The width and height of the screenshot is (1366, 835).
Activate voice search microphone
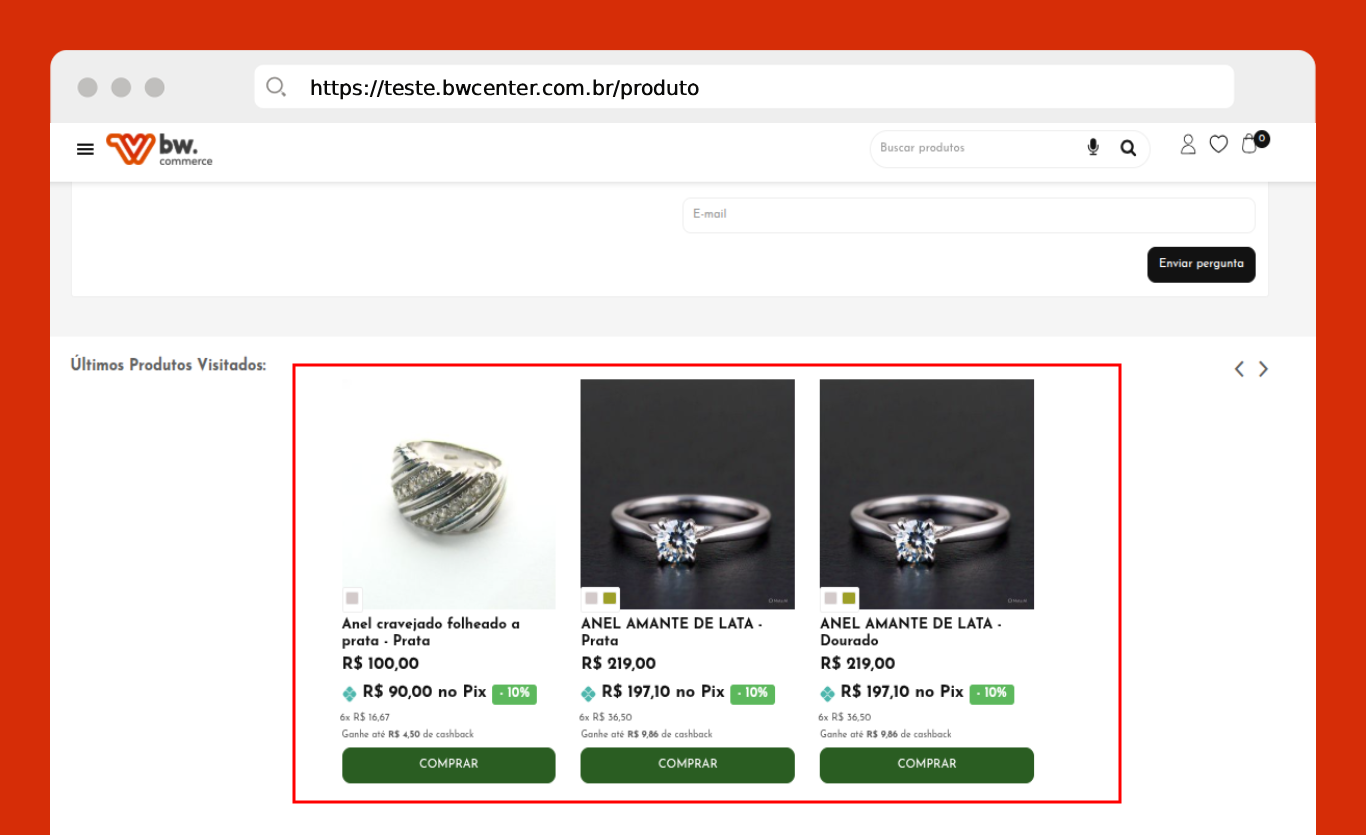1093,148
